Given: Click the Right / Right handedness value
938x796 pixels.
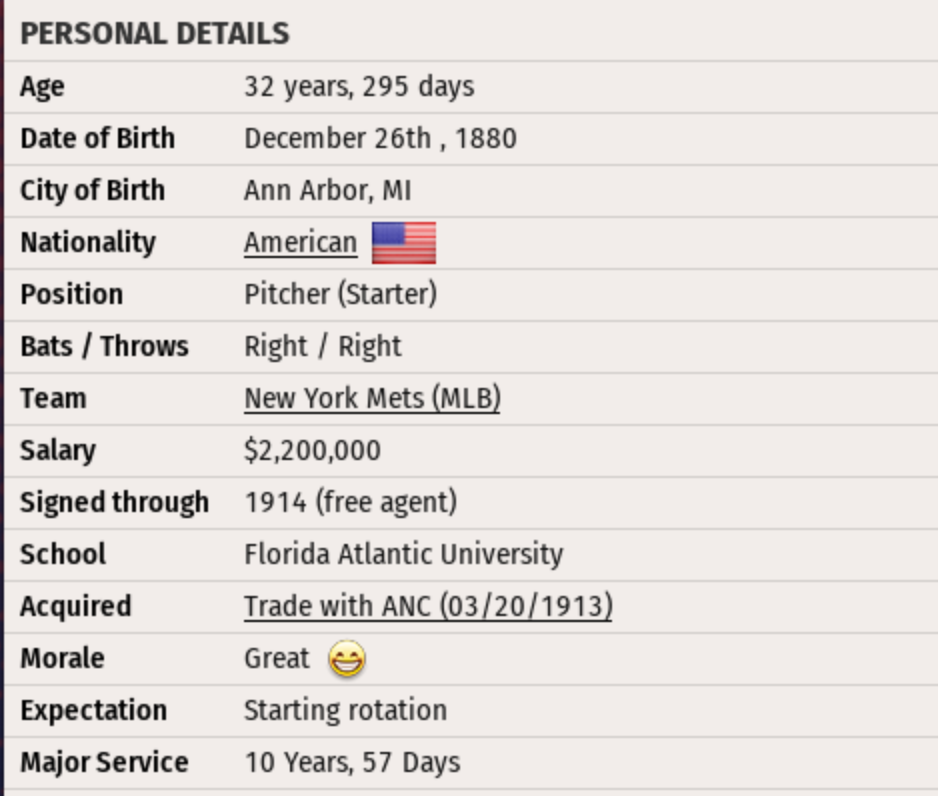Looking at the screenshot, I should pyautogui.click(x=322, y=346).
